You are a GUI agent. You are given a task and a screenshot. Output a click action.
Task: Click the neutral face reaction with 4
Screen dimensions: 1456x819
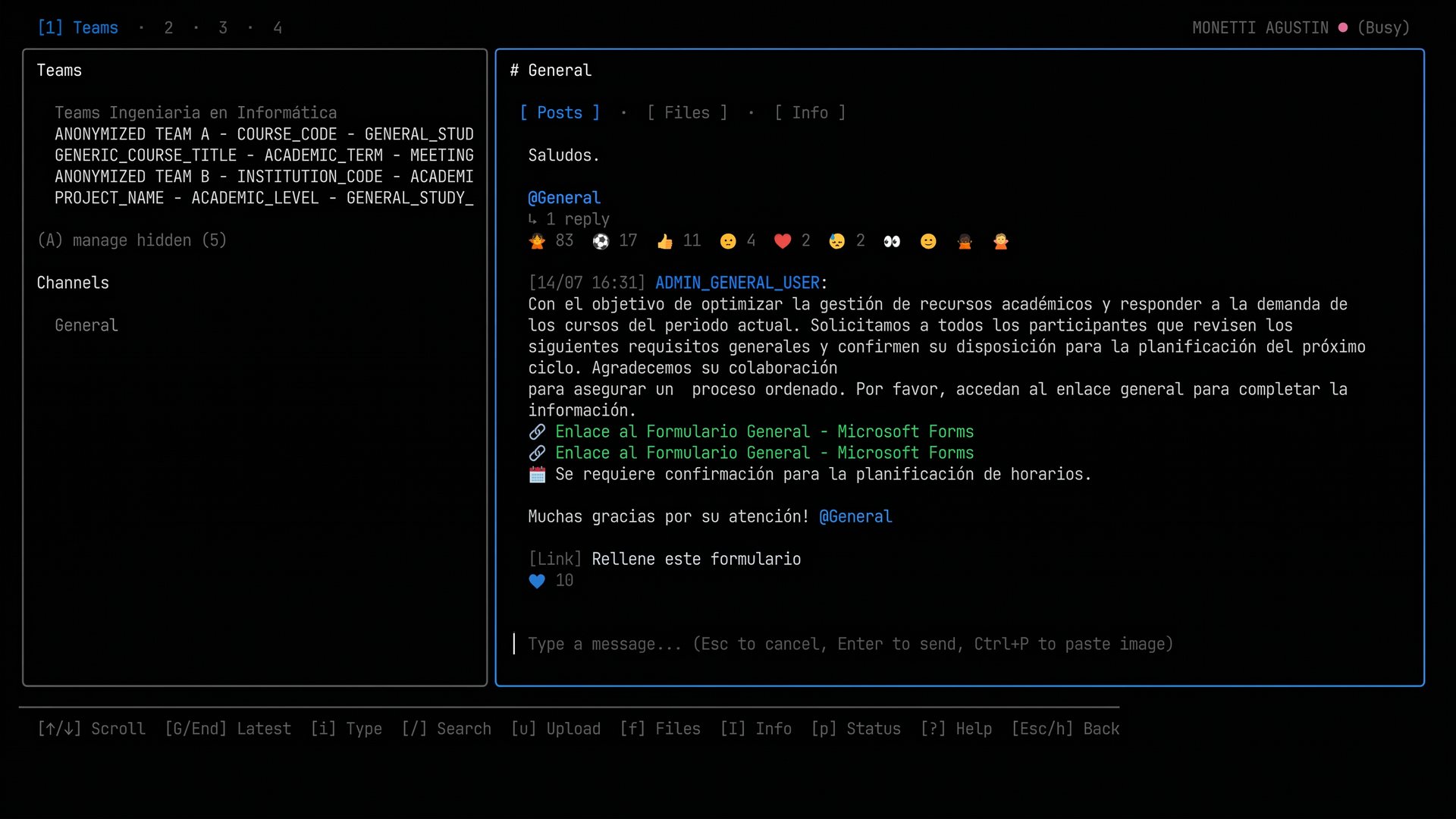pyautogui.click(x=738, y=241)
